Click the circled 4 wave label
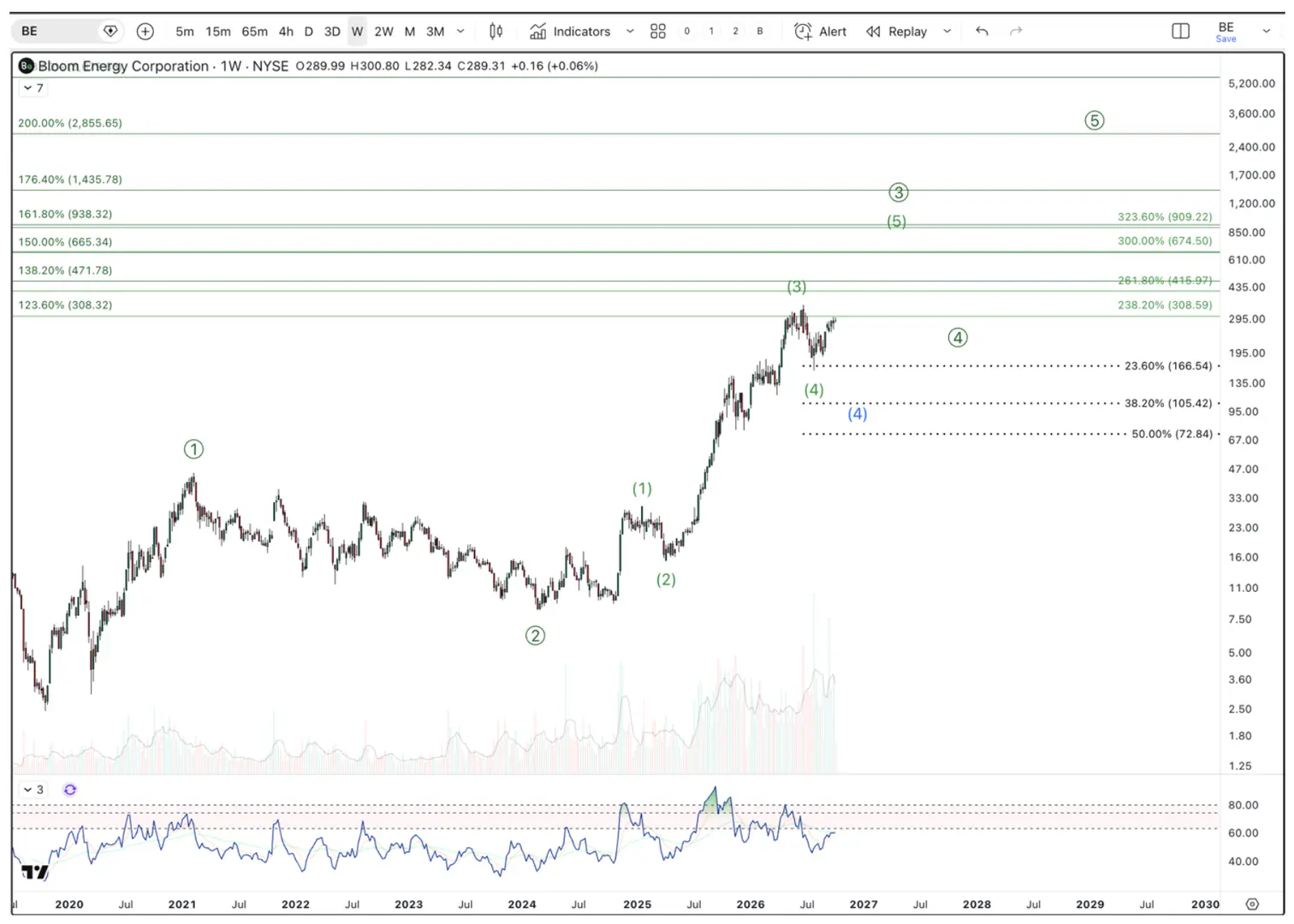This screenshot has width=1294, height=924. click(x=958, y=338)
